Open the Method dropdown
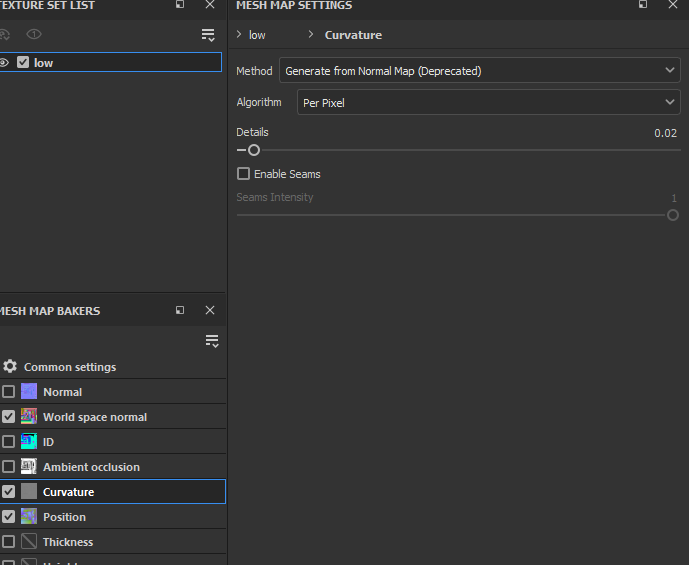 click(480, 71)
